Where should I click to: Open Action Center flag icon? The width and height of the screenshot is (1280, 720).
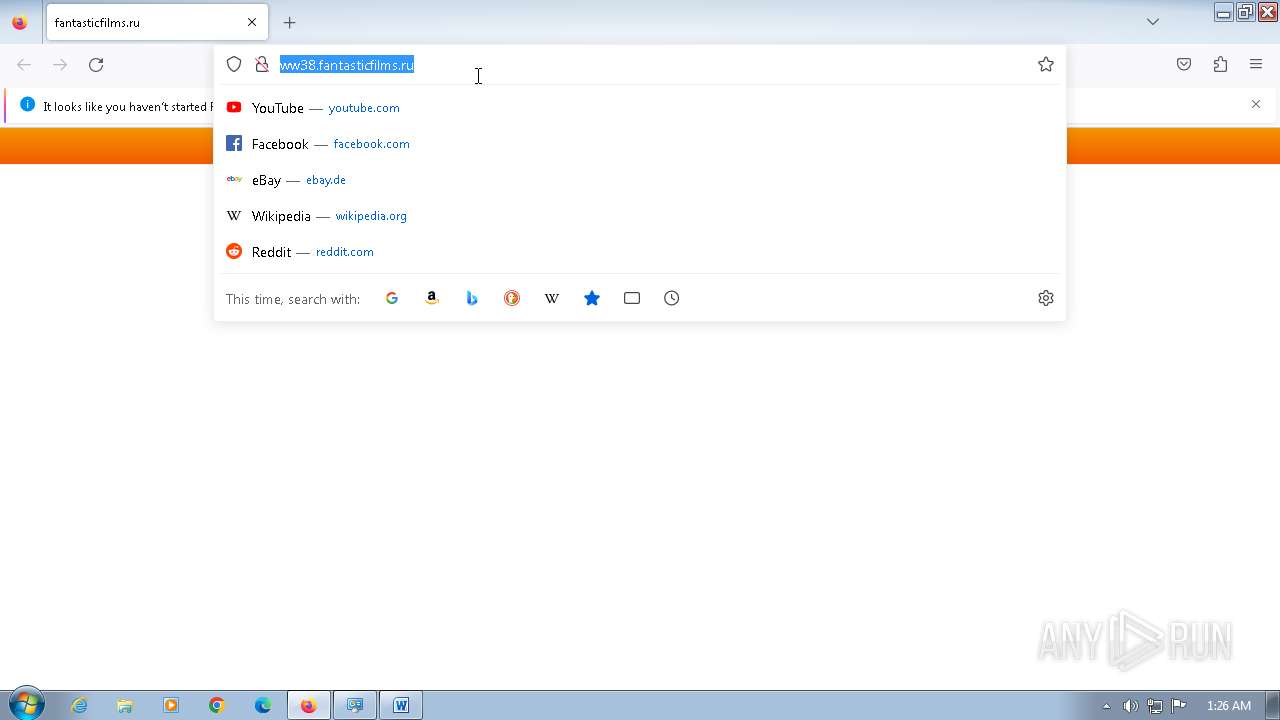[x=1179, y=706]
